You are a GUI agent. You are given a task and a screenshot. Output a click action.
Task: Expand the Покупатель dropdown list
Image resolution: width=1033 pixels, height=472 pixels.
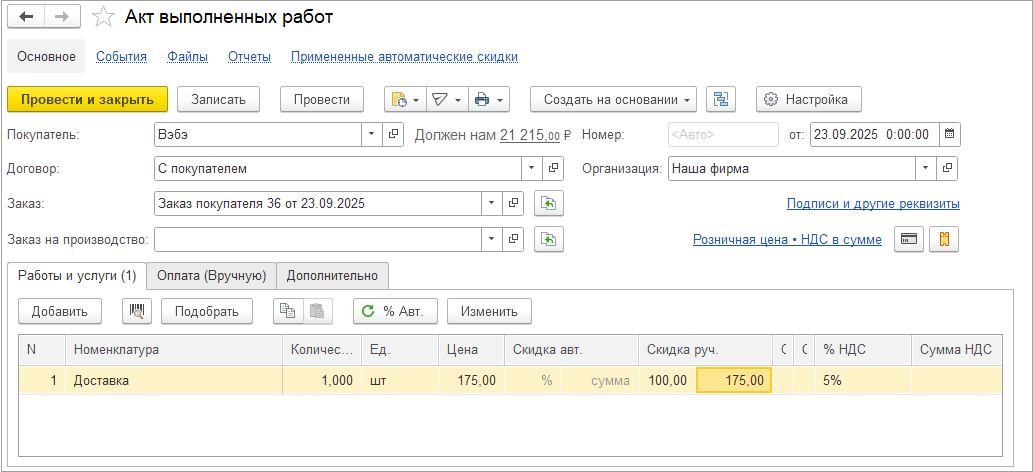coord(371,134)
